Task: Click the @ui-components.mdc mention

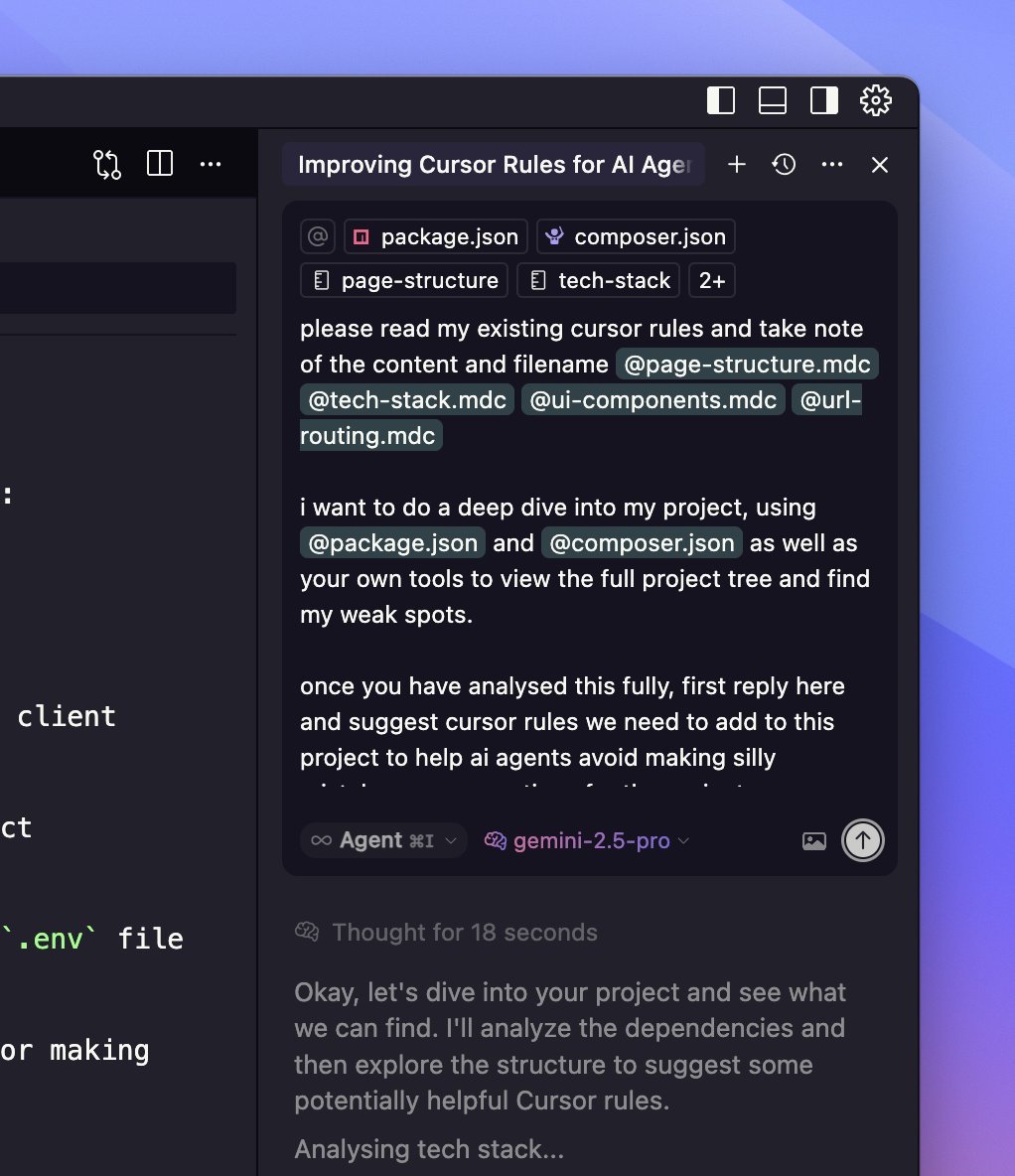Action: click(653, 399)
